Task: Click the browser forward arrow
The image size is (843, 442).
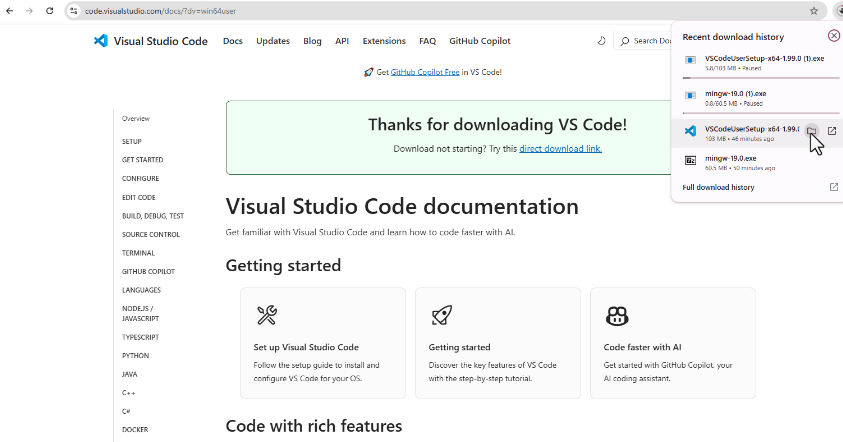Action: tap(30, 11)
